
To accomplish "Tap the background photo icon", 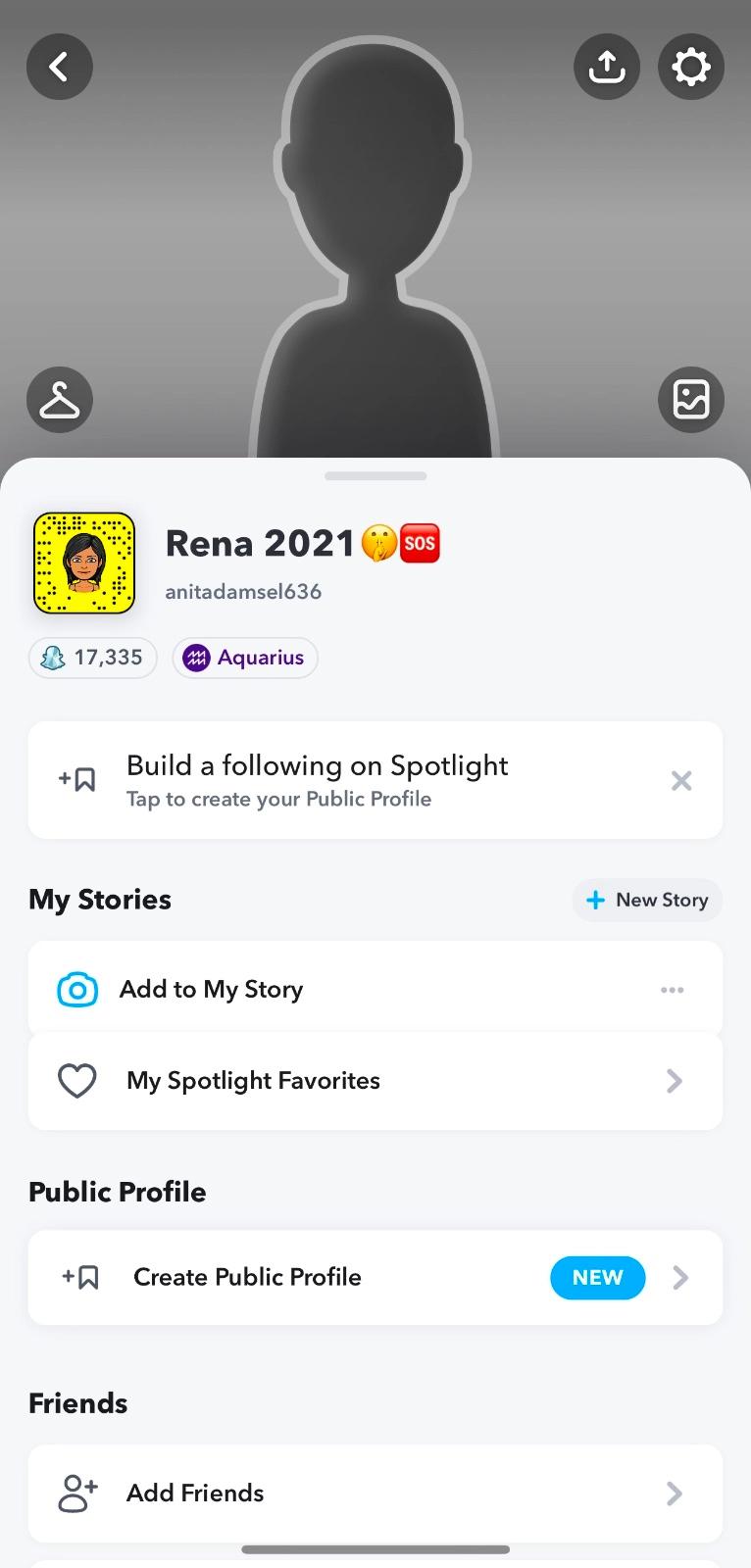I will [x=691, y=400].
